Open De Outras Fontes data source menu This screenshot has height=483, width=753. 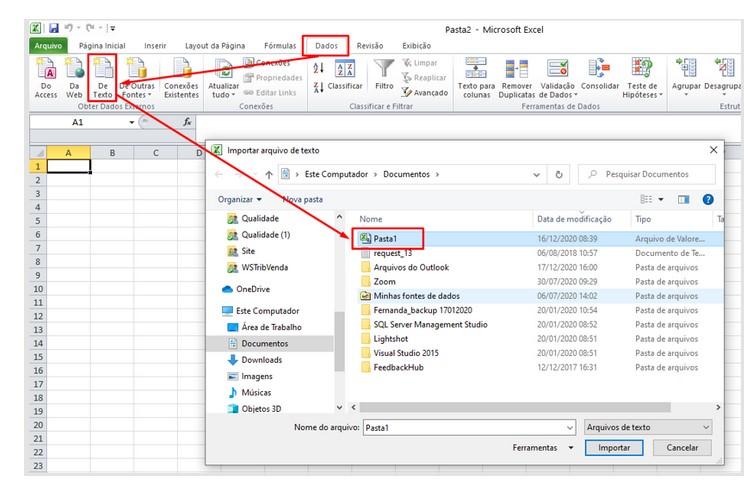click(137, 78)
